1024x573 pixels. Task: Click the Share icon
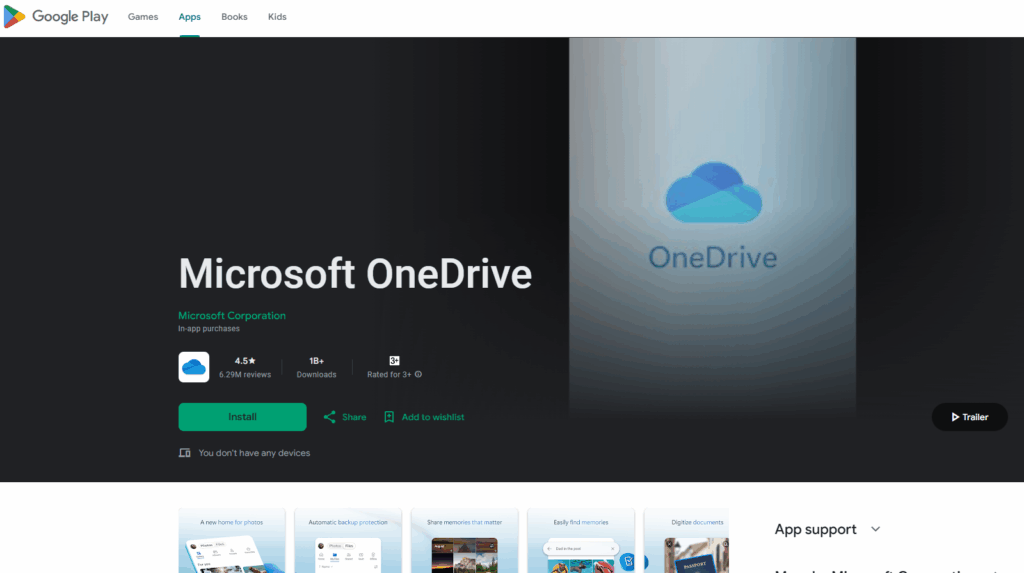click(x=329, y=417)
